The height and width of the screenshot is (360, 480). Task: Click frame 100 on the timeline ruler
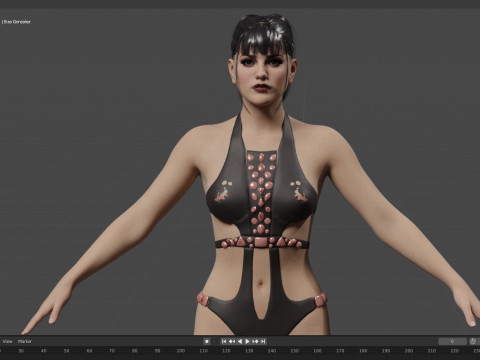(180, 351)
